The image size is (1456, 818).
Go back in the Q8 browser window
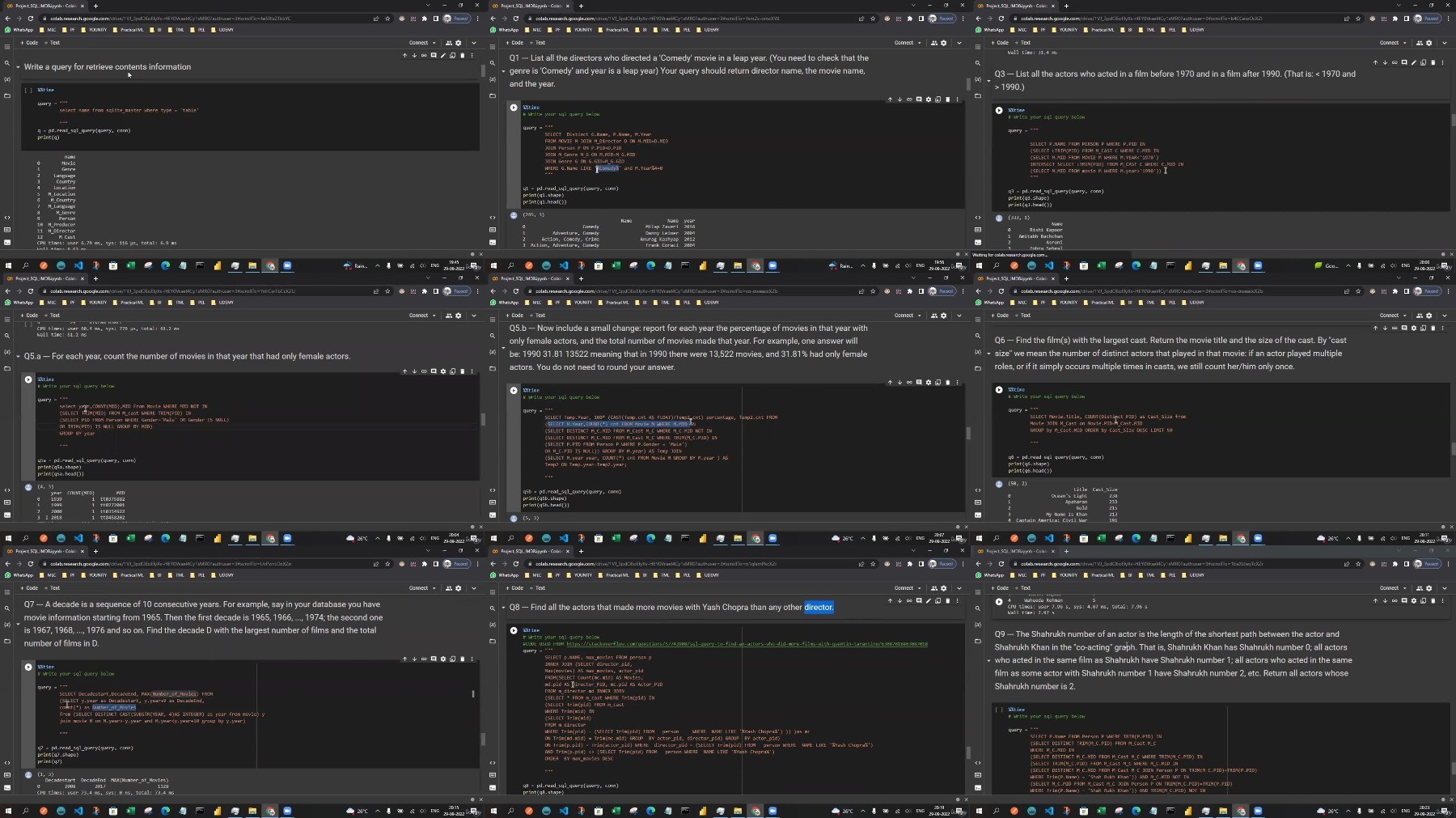[493, 563]
